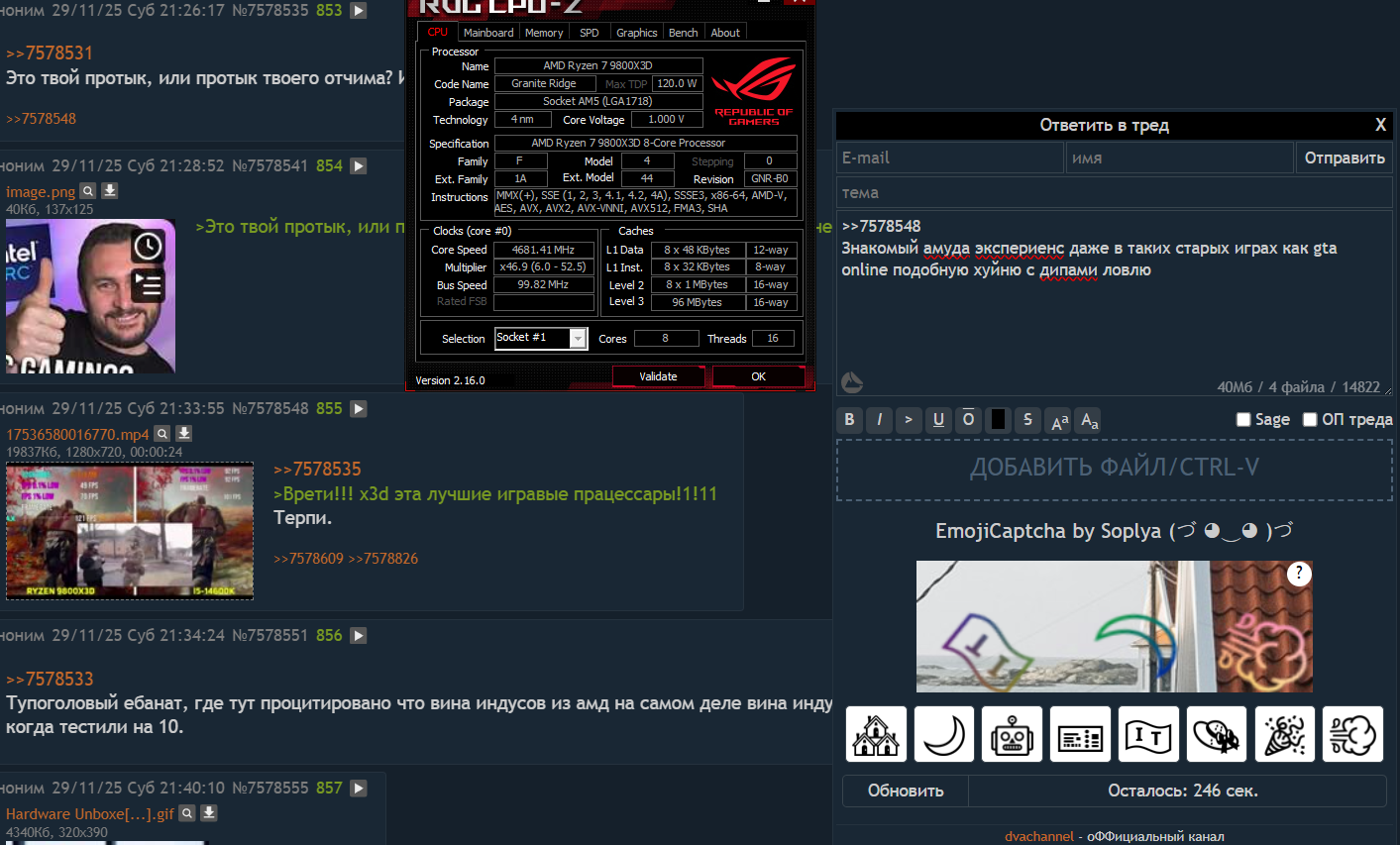Click the Bench tab in the CPU-Z image
This screenshot has height=845, width=1400.
(x=683, y=33)
